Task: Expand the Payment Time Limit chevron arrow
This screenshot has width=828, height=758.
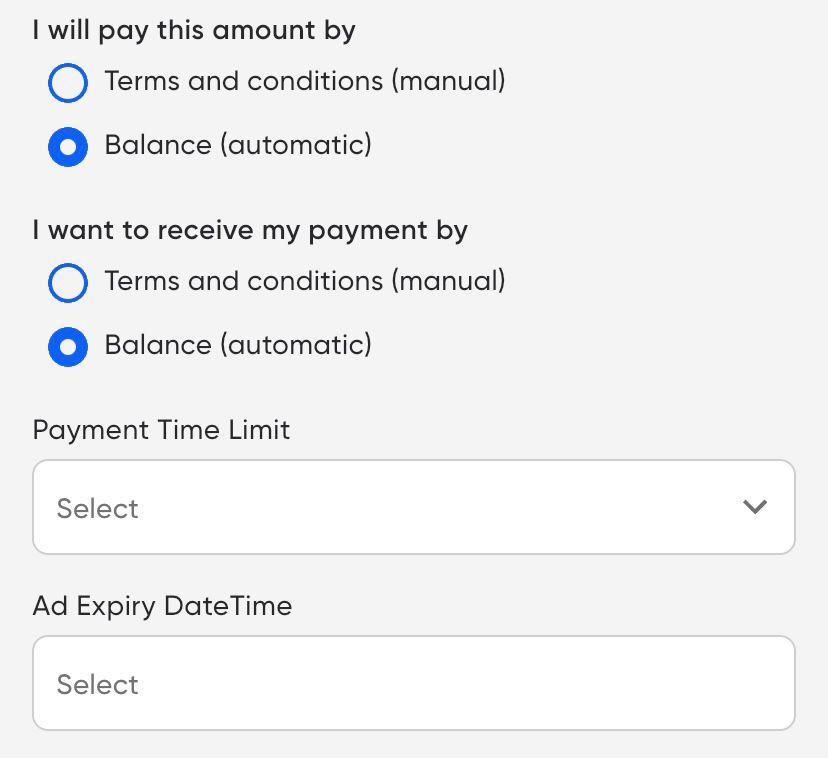Action: [x=755, y=507]
